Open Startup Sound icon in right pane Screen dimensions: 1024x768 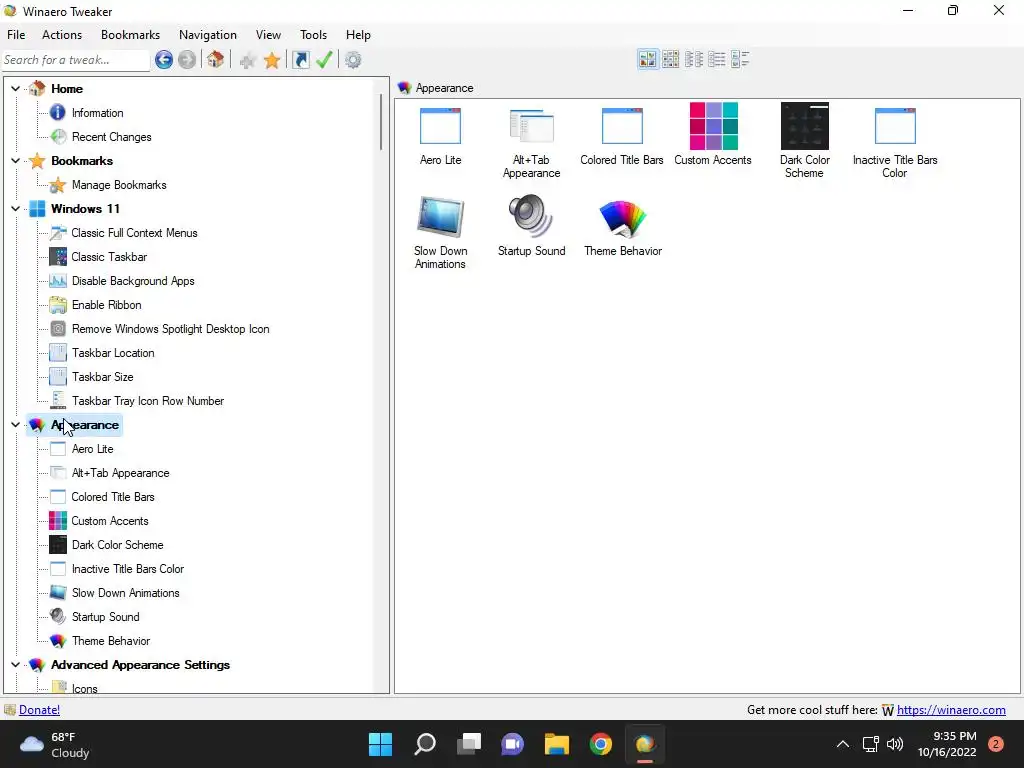click(532, 226)
